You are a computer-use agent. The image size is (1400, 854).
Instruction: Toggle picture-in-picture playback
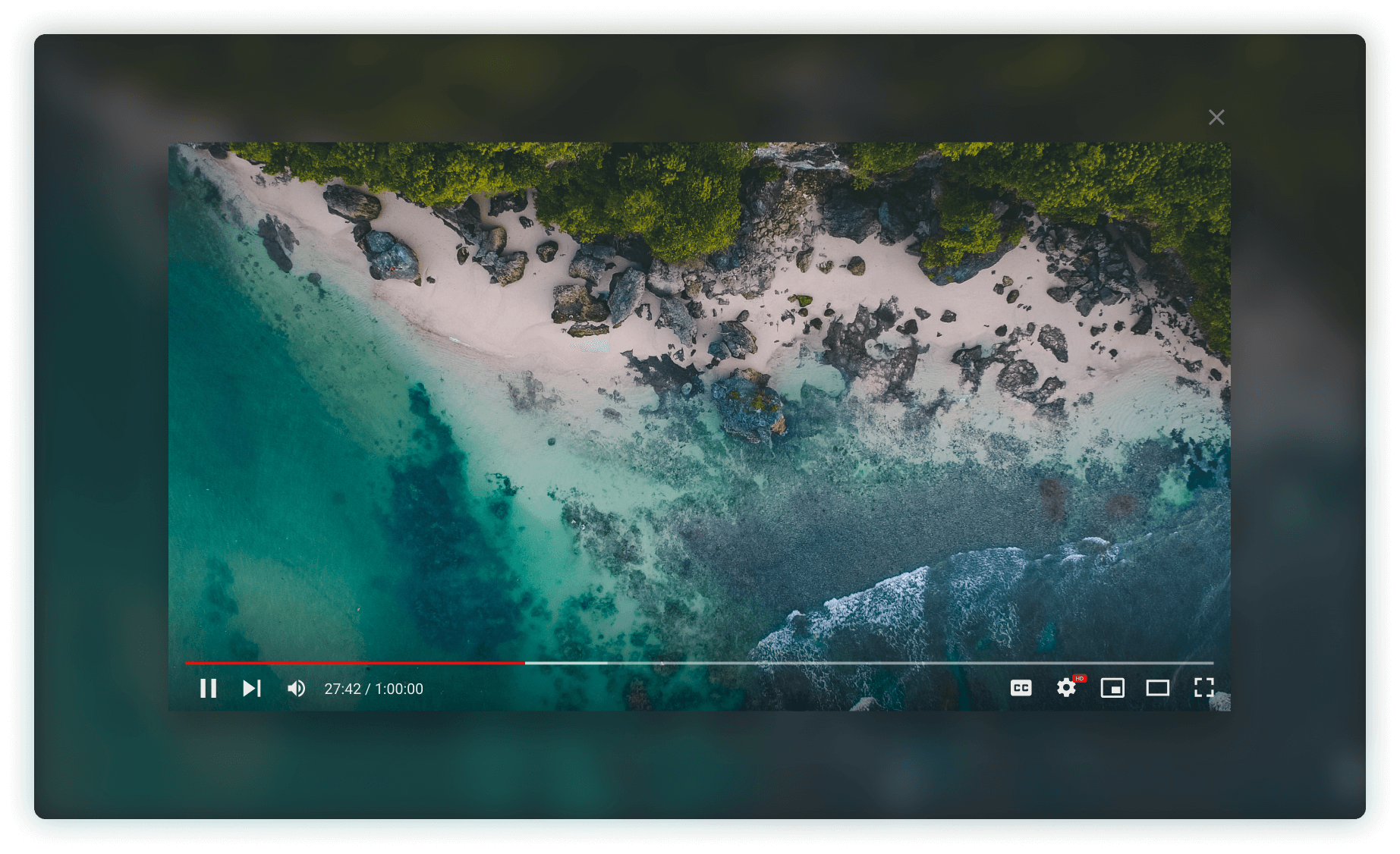click(1112, 688)
